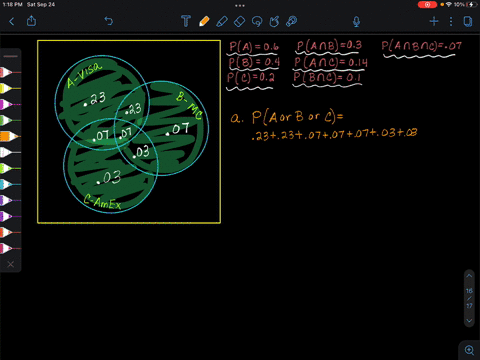Tap the handwritten P(A)=0.6 note
The height and width of the screenshot is (360, 480).
point(253,47)
